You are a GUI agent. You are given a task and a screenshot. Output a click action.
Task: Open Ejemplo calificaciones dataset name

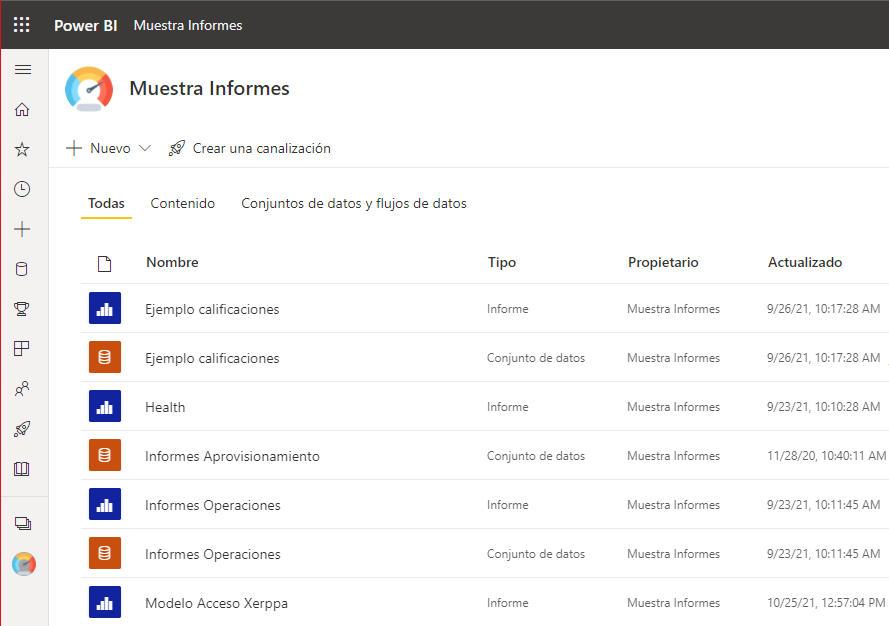212,358
